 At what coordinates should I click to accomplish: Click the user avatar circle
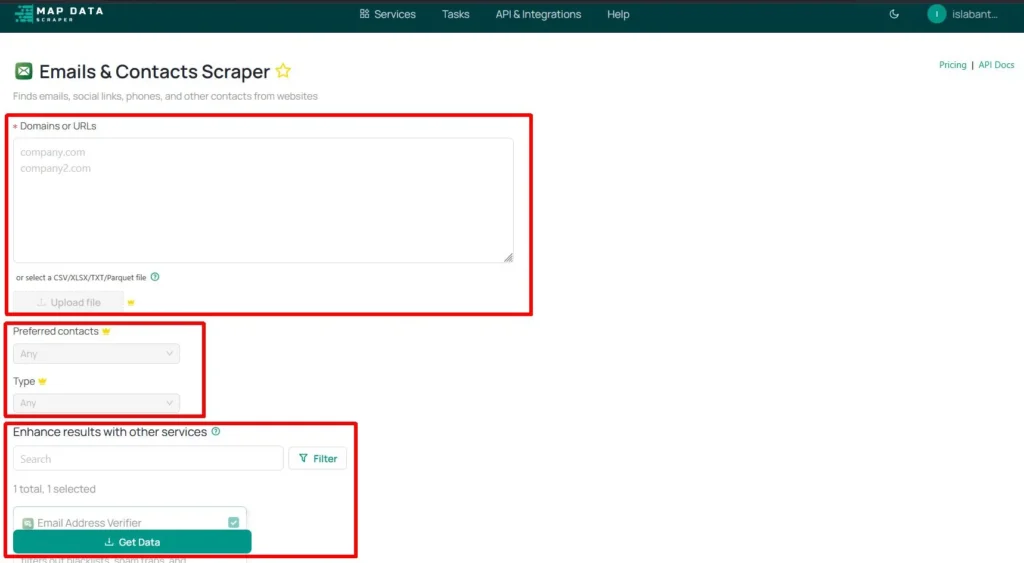pos(936,14)
